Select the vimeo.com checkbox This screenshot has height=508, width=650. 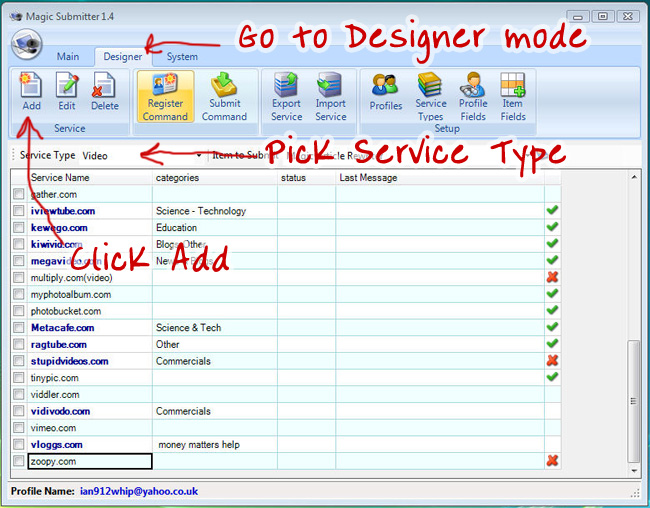19,428
